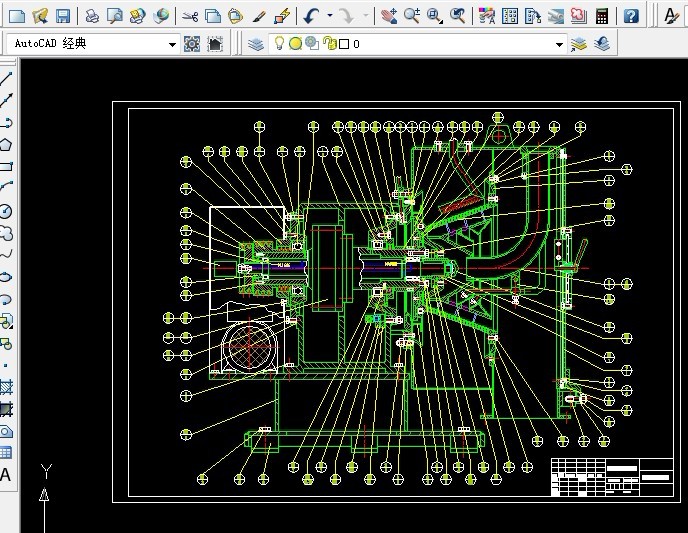Copy selection to clipboard
Image resolution: width=688 pixels, height=533 pixels.
click(x=213, y=17)
